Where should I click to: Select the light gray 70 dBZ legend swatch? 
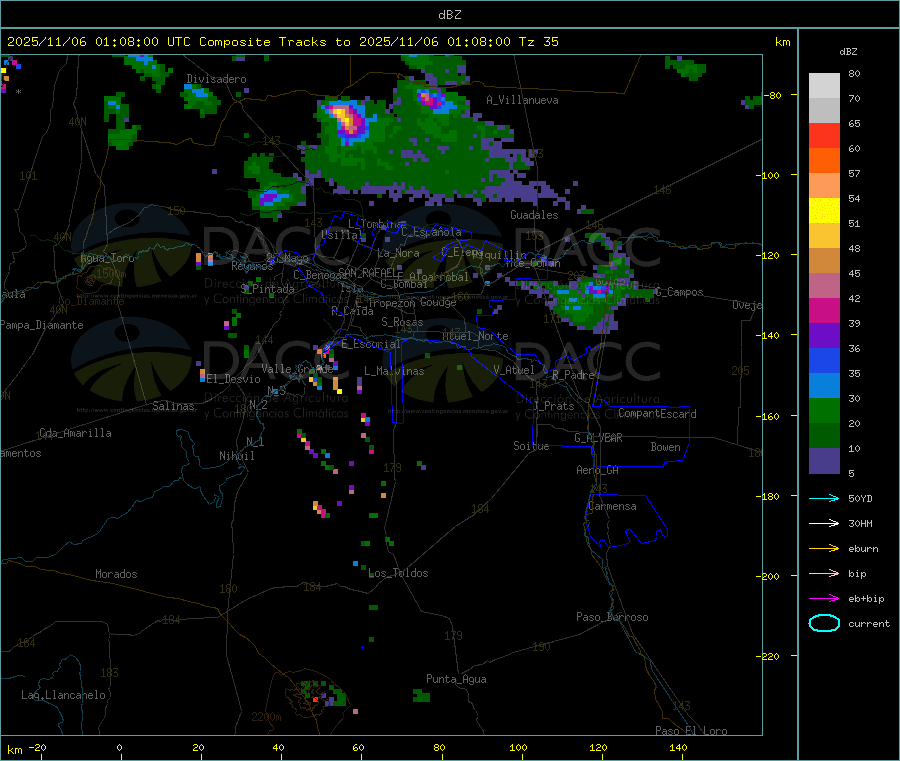click(x=824, y=86)
